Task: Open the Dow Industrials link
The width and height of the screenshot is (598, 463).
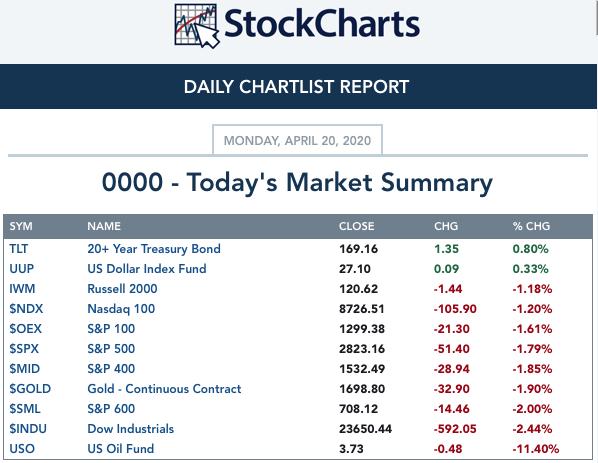Action: coord(130,429)
